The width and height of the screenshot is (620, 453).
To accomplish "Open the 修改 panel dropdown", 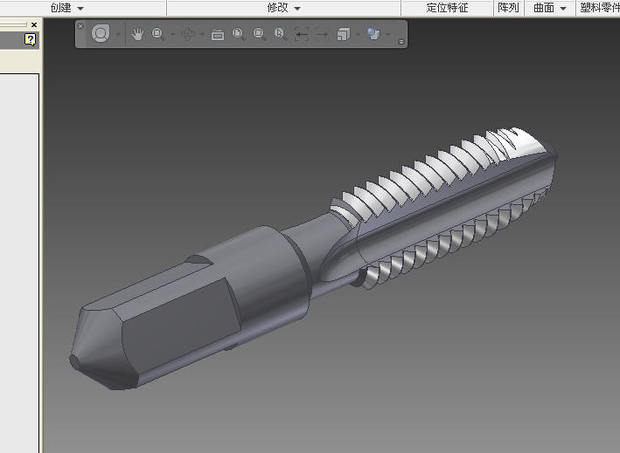I will click(x=284, y=8).
